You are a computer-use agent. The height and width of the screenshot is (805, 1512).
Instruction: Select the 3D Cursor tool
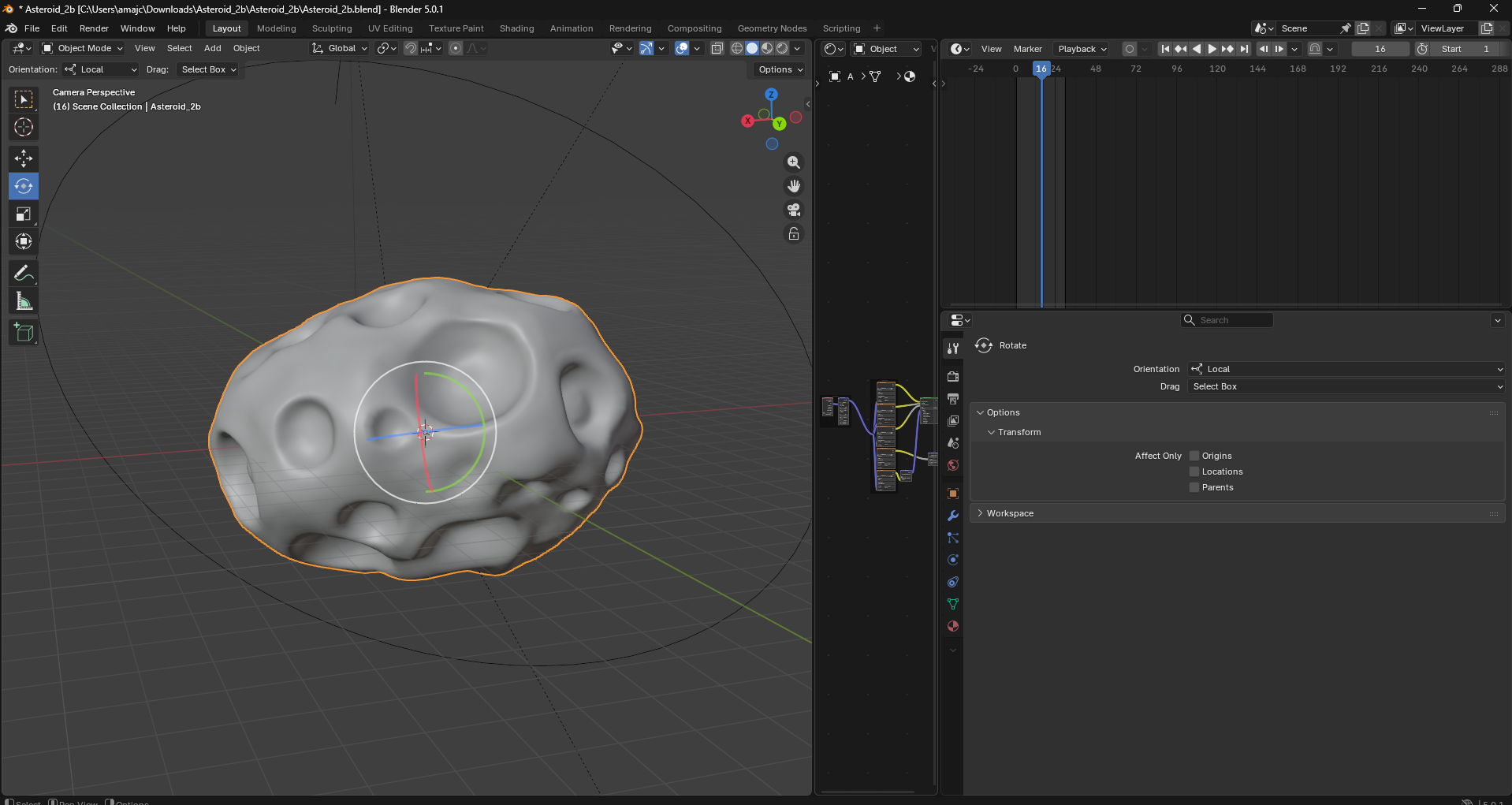pos(24,127)
